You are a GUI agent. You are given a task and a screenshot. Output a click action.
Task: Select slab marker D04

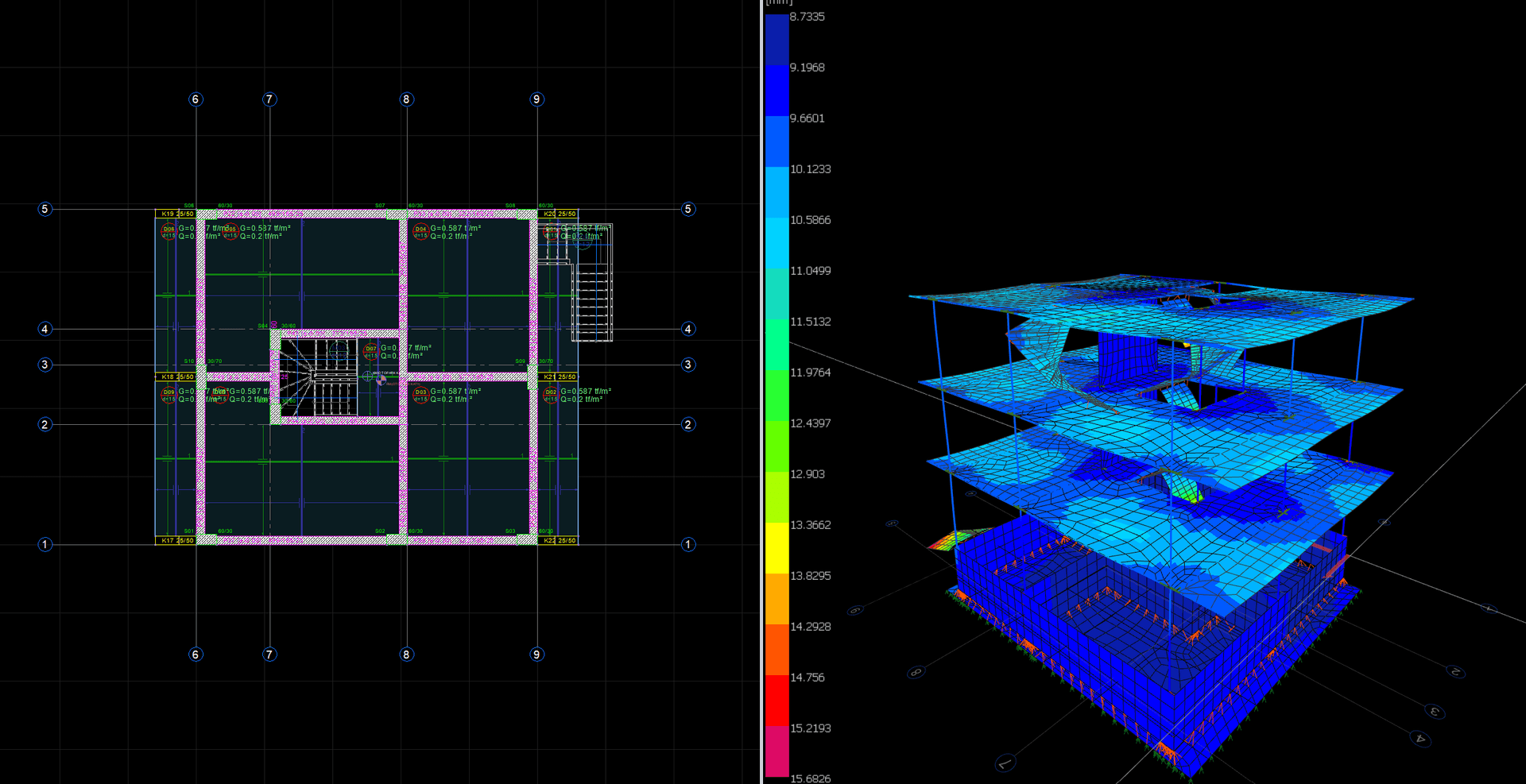point(420,232)
